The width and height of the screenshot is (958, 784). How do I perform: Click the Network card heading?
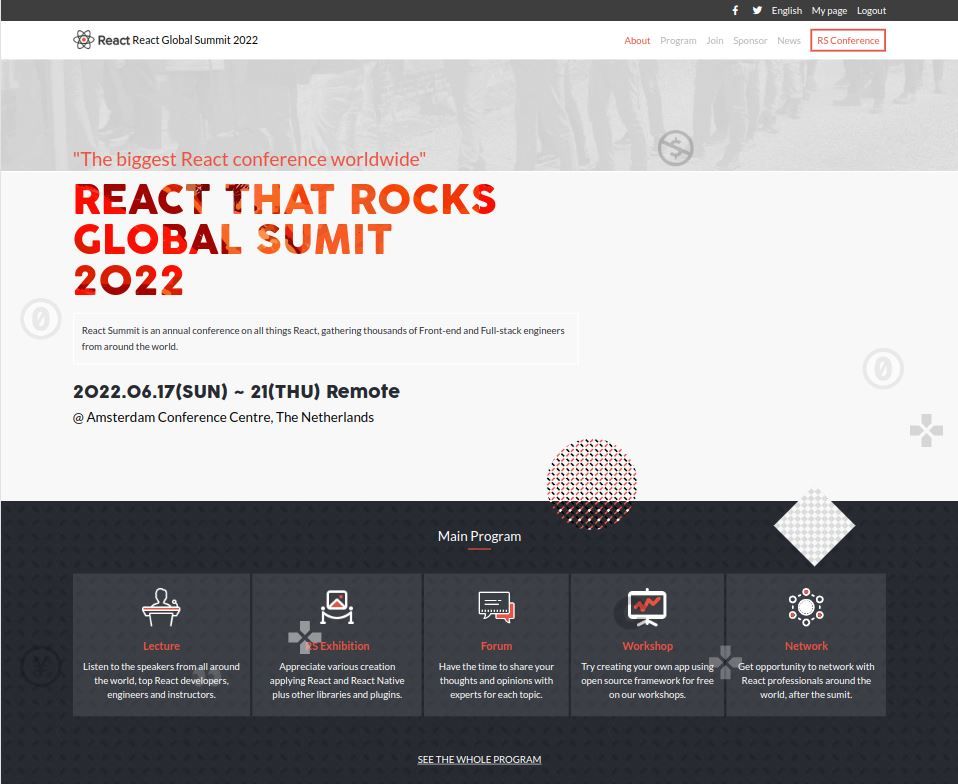(806, 646)
